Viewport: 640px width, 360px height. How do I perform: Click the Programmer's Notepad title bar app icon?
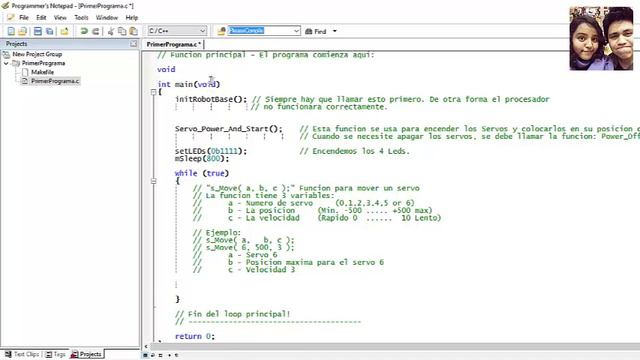click(x=5, y=6)
